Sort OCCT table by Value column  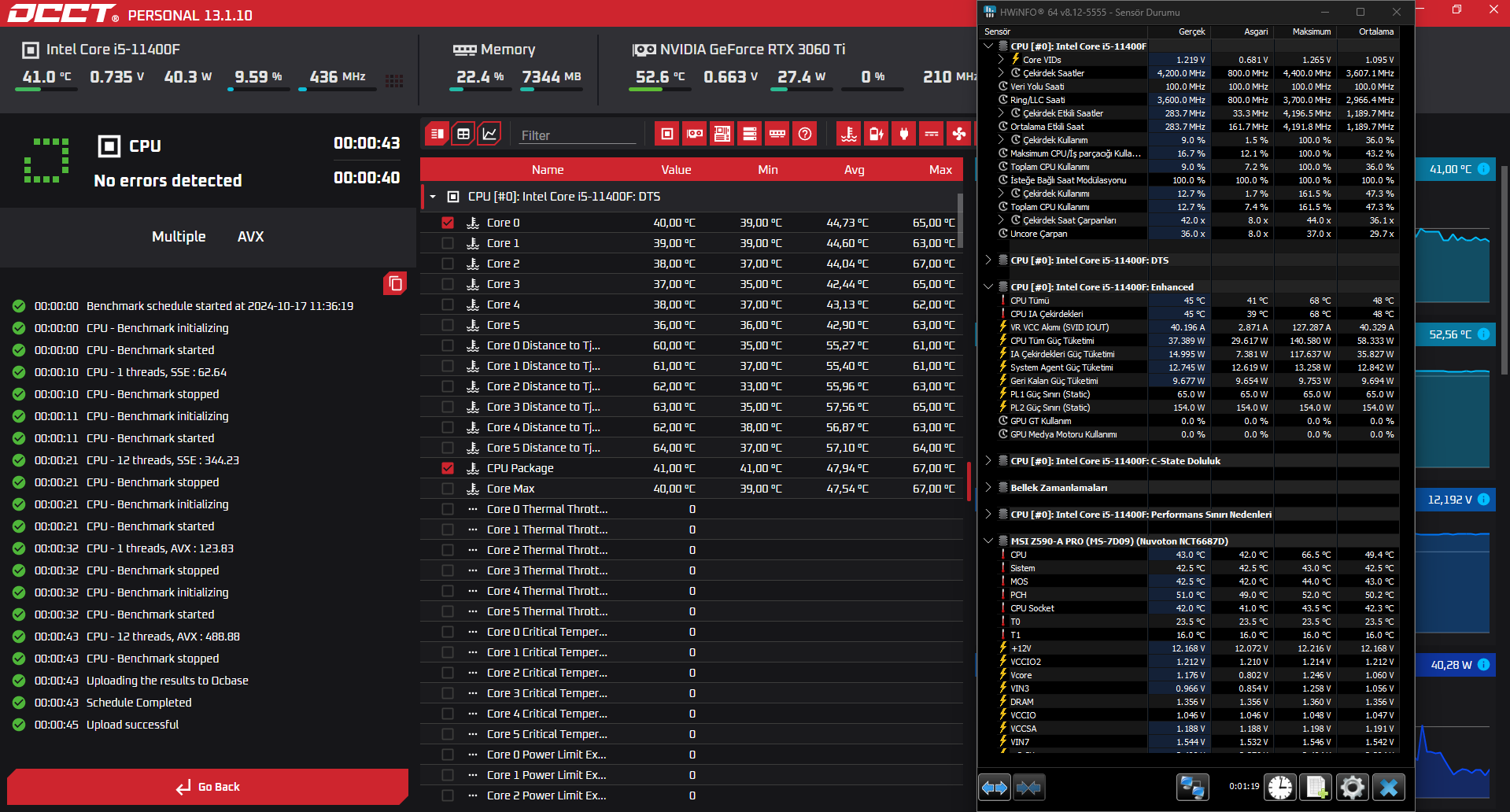click(676, 170)
